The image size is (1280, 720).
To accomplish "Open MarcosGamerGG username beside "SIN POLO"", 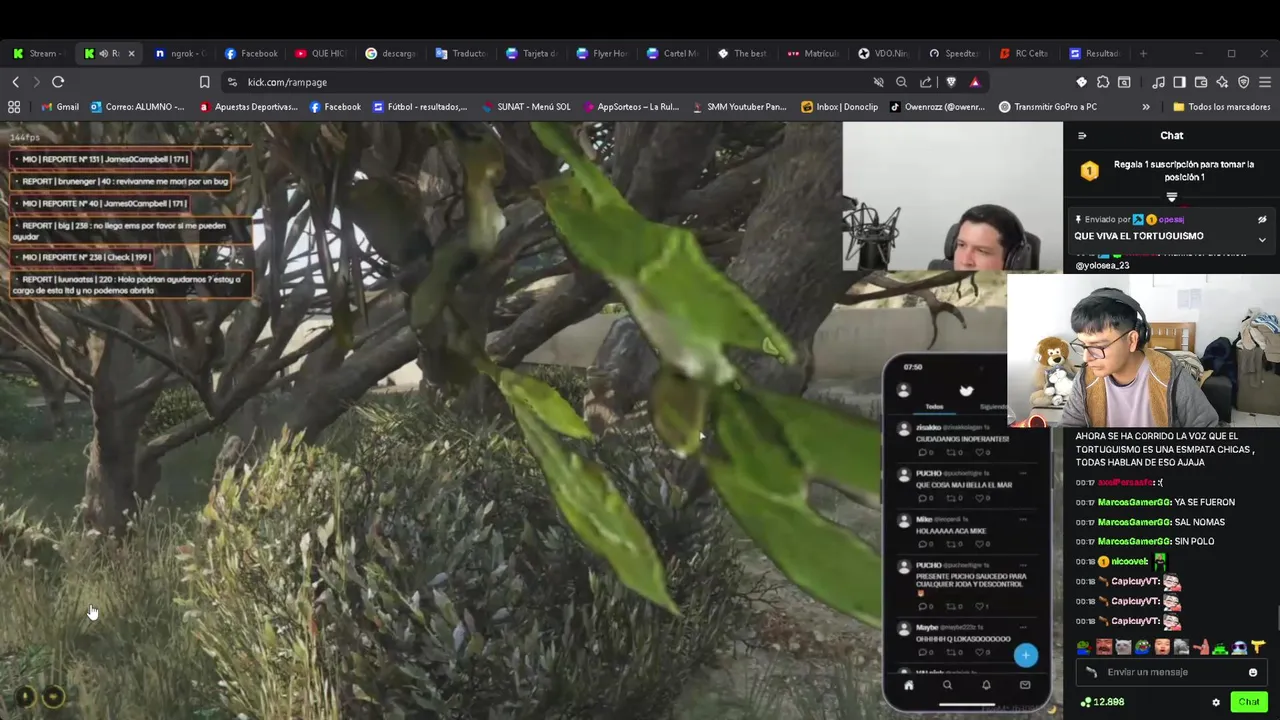I will (1134, 542).
